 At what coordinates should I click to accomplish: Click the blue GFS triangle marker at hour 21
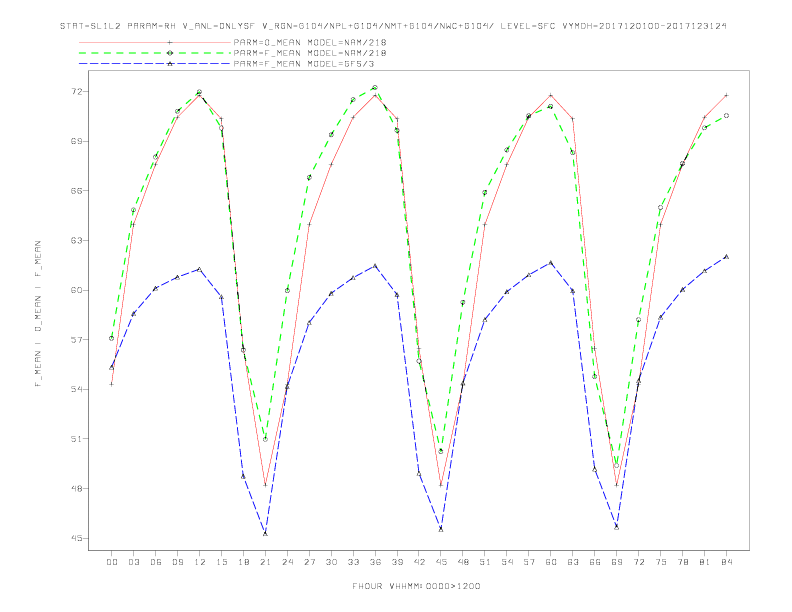click(x=265, y=533)
